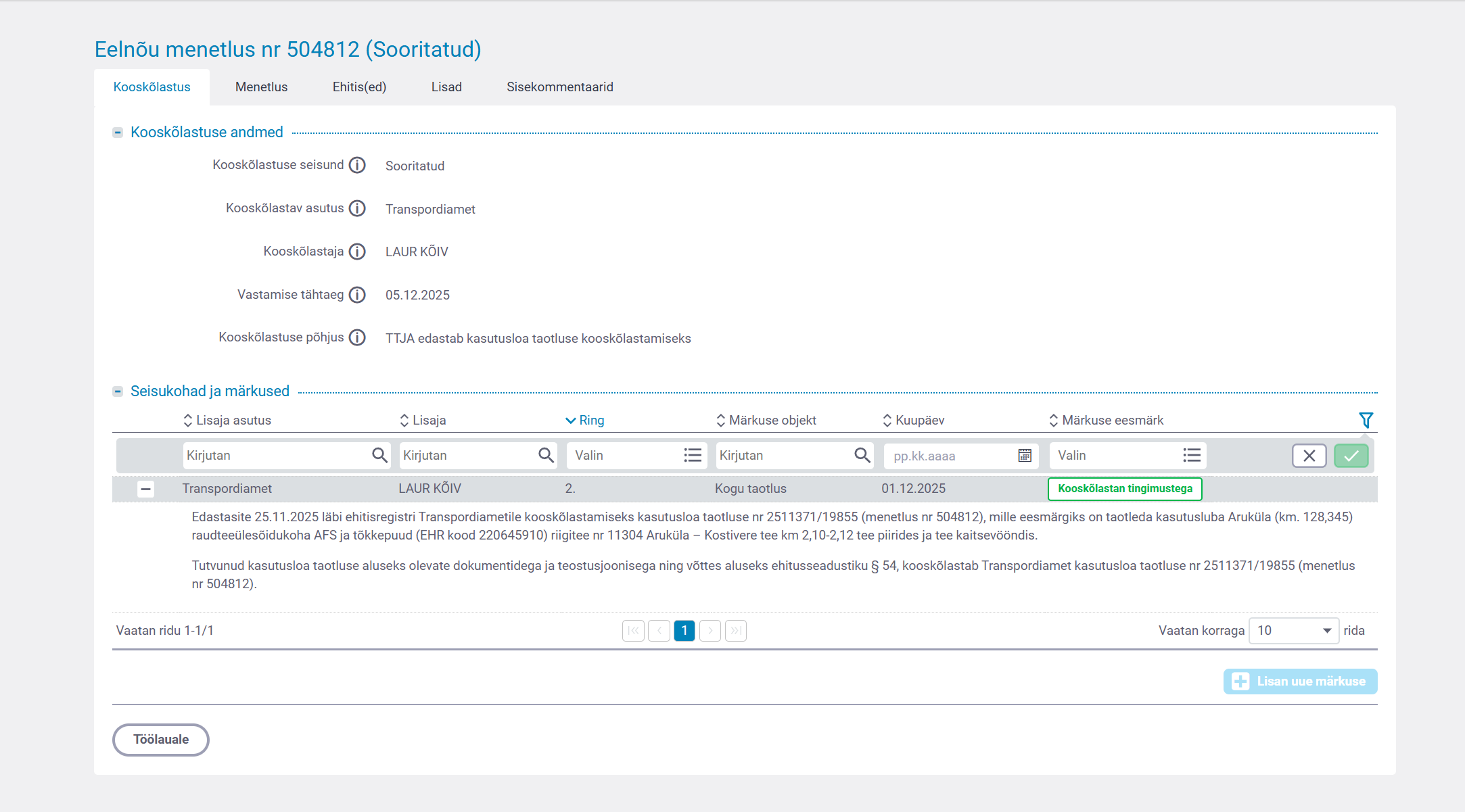Click info icon next to Kooskõlastuse seisund
This screenshot has width=1465, height=812.
[357, 165]
